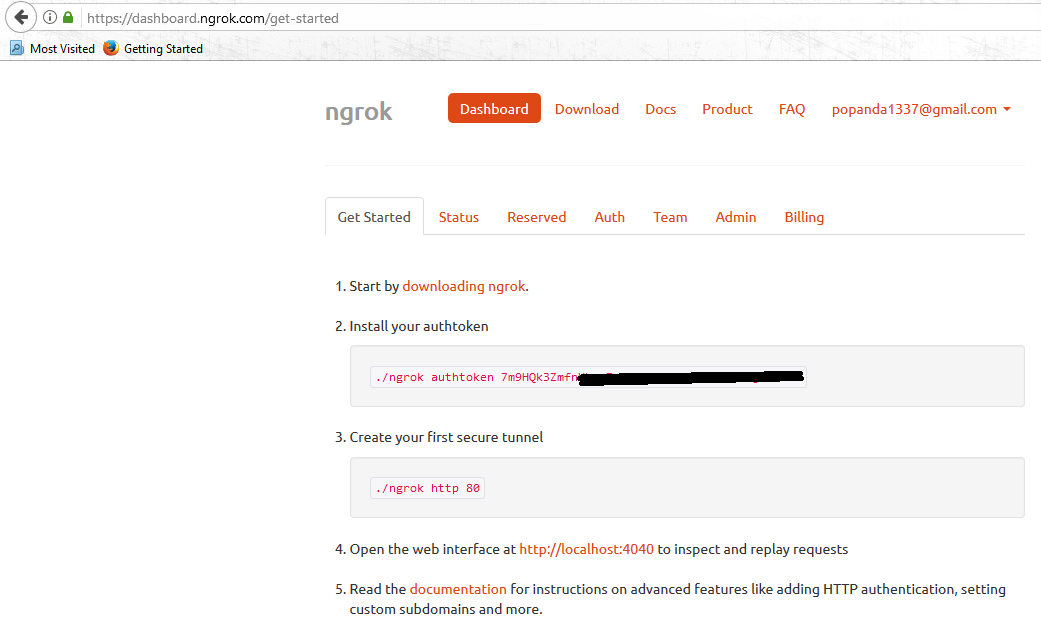Screen dimensions: 1041x627
Task: Switch to the Billing tab
Action: point(804,217)
